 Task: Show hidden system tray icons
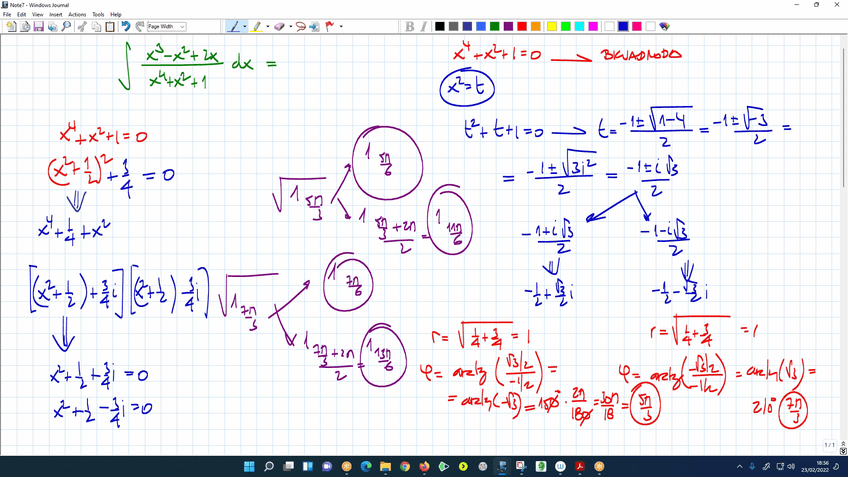click(x=739, y=466)
